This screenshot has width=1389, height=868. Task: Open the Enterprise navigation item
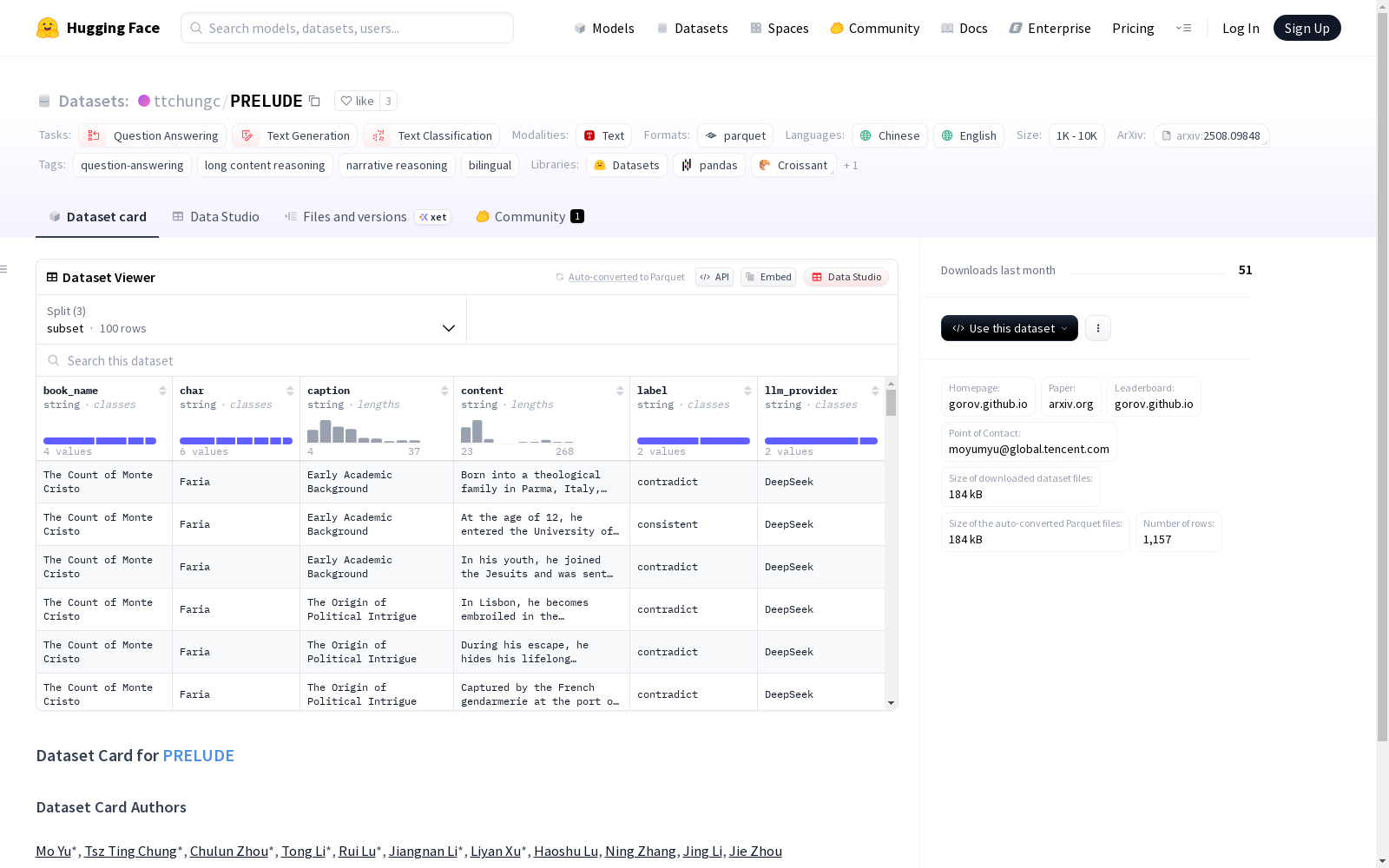1050,28
